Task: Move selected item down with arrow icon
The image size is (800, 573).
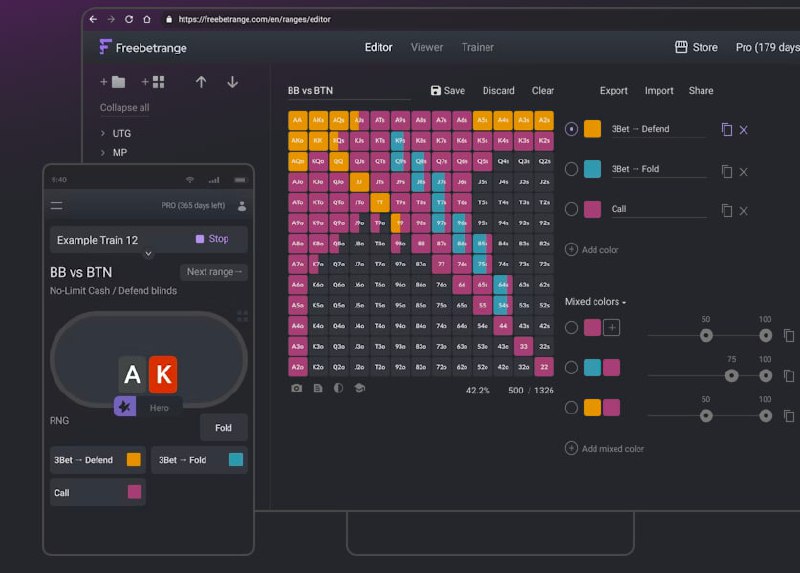Action: coord(233,82)
